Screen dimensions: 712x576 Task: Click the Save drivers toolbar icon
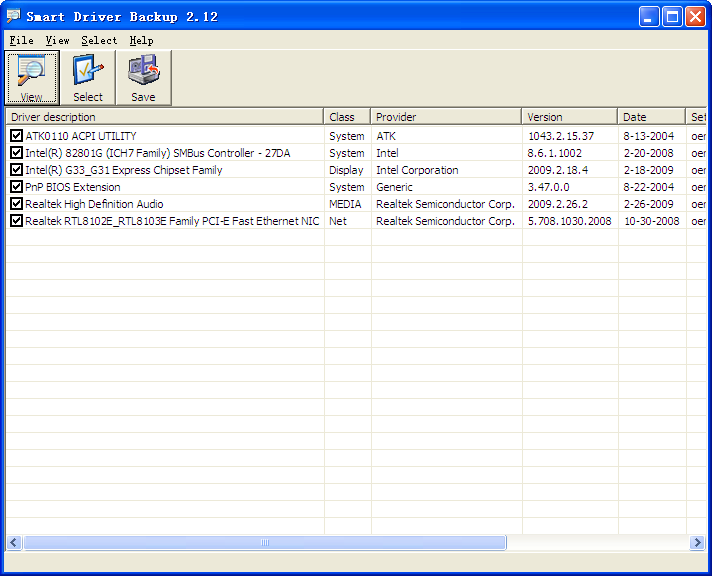[x=143, y=77]
